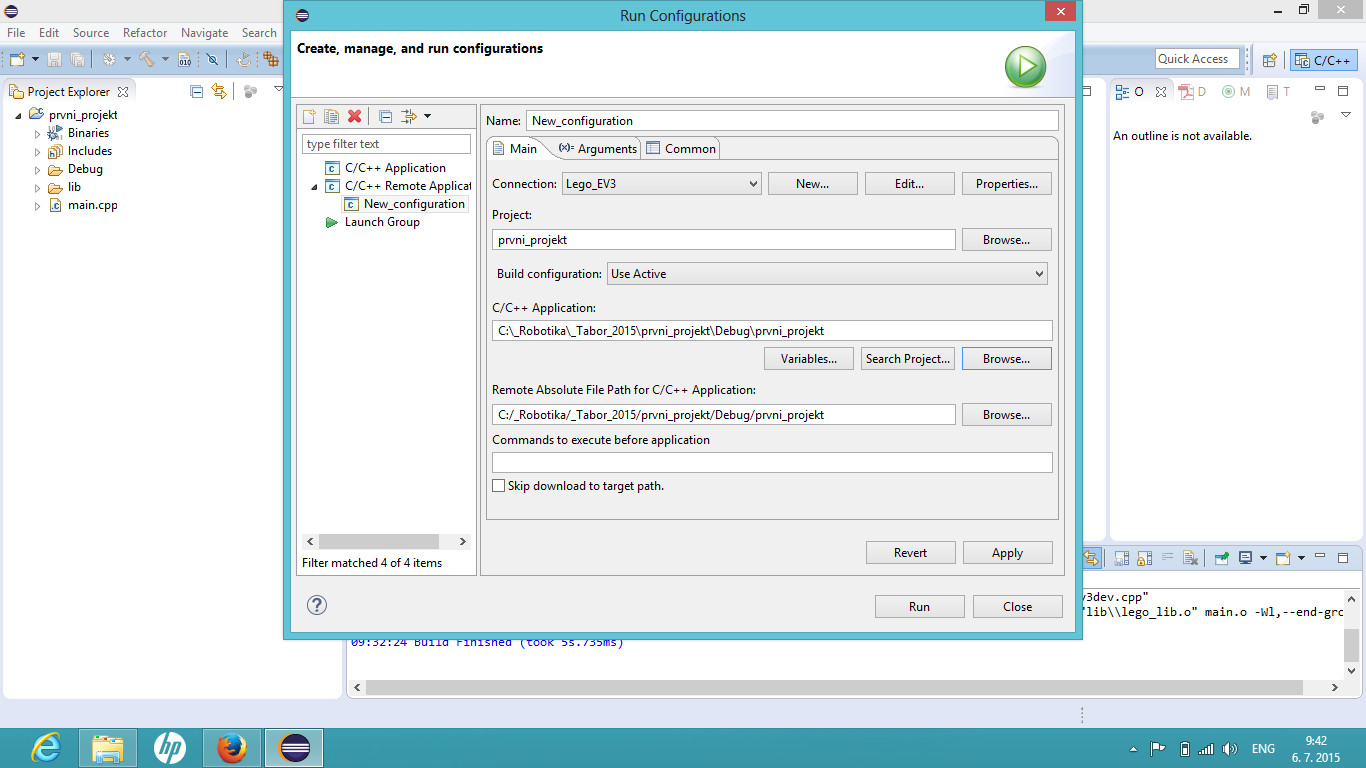Click the new launch configuration icon
The height and width of the screenshot is (768, 1366).
point(310,117)
